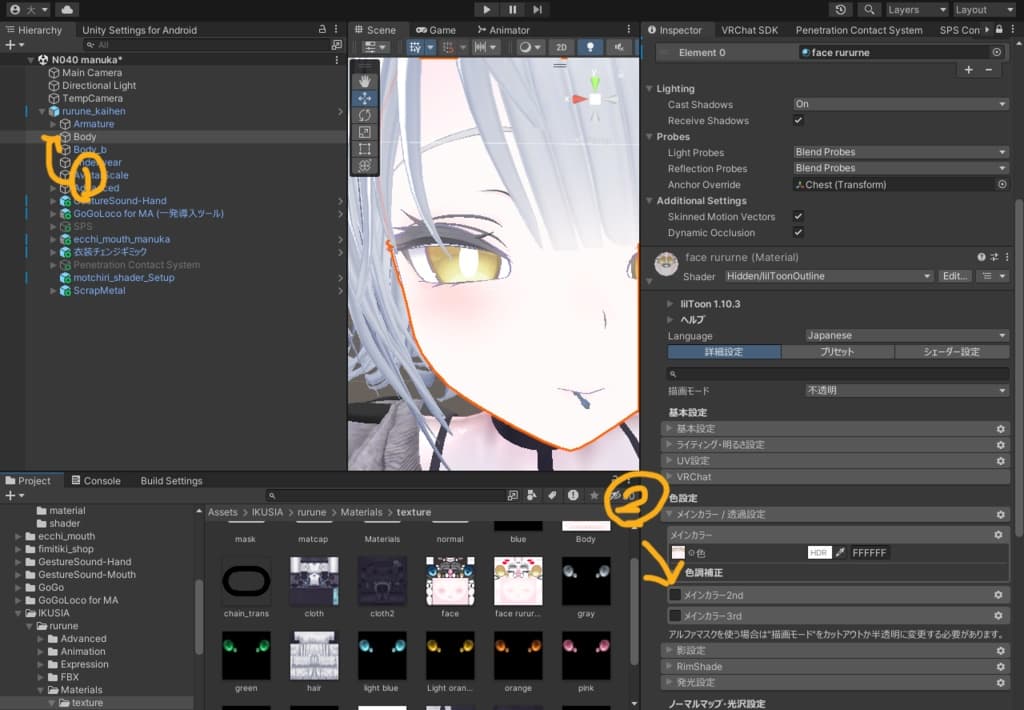
Task: Select the Scale tool
Action: [364, 132]
